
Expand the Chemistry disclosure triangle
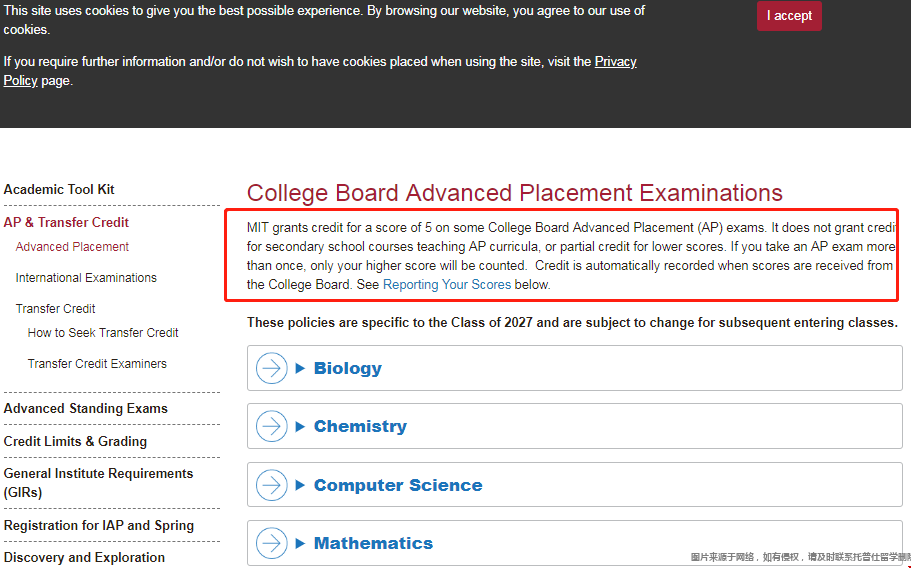(x=300, y=426)
